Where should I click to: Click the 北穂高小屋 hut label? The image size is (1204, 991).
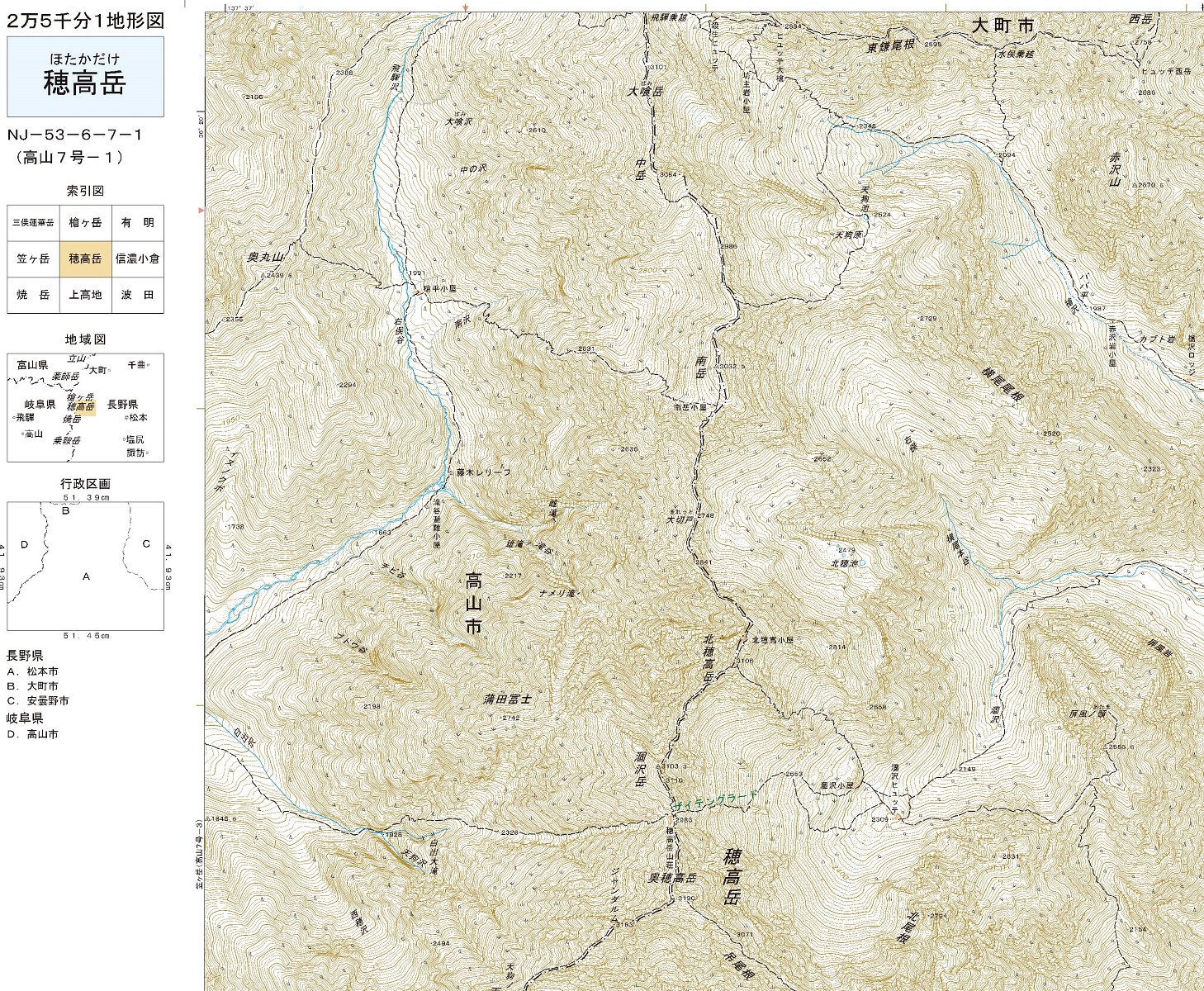[x=771, y=640]
